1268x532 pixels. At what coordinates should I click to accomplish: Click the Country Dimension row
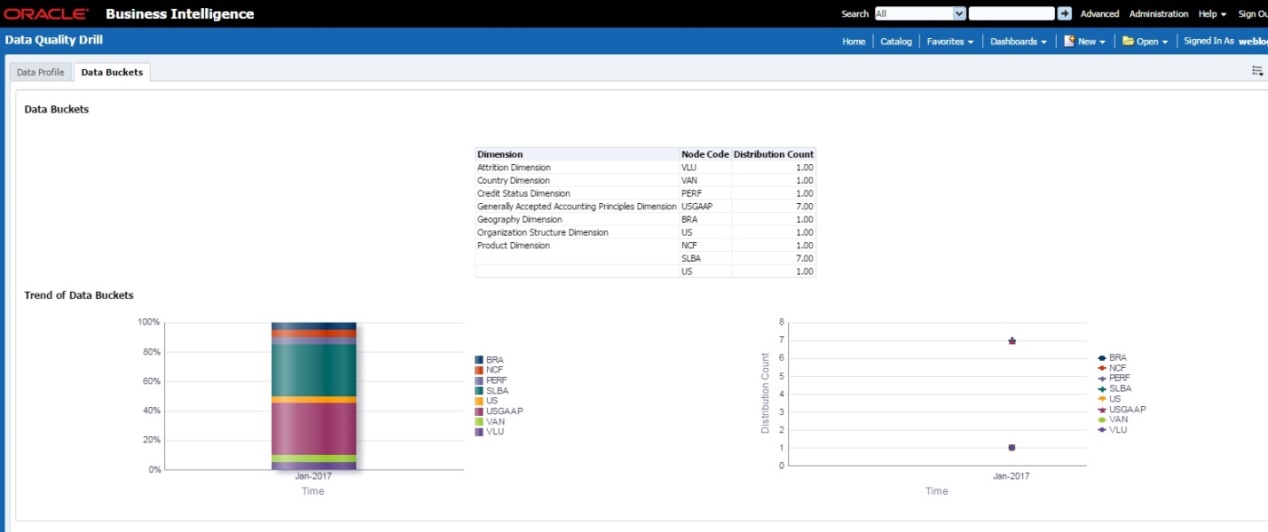click(x=645, y=181)
